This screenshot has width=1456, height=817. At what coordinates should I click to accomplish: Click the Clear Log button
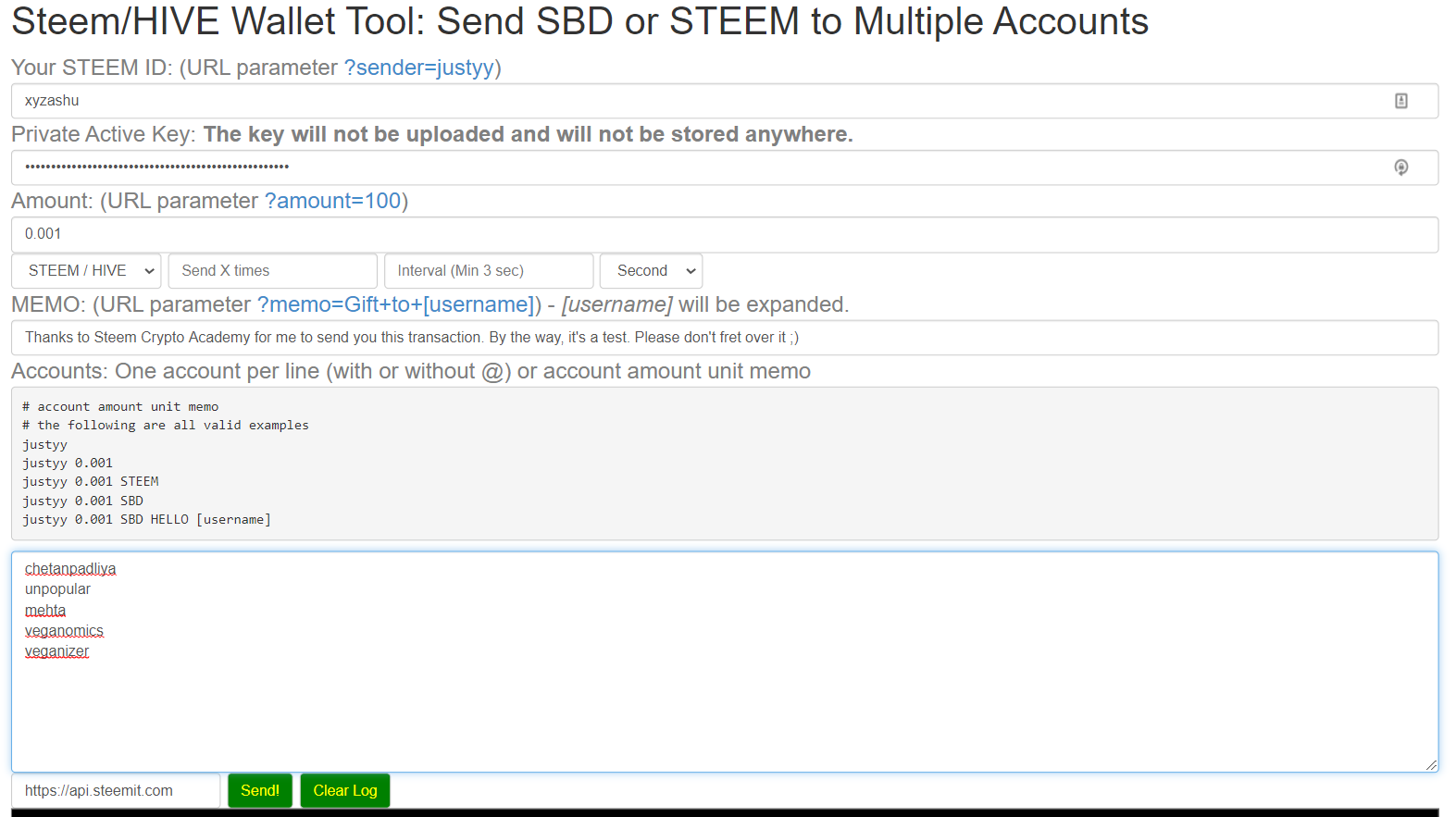click(x=344, y=791)
